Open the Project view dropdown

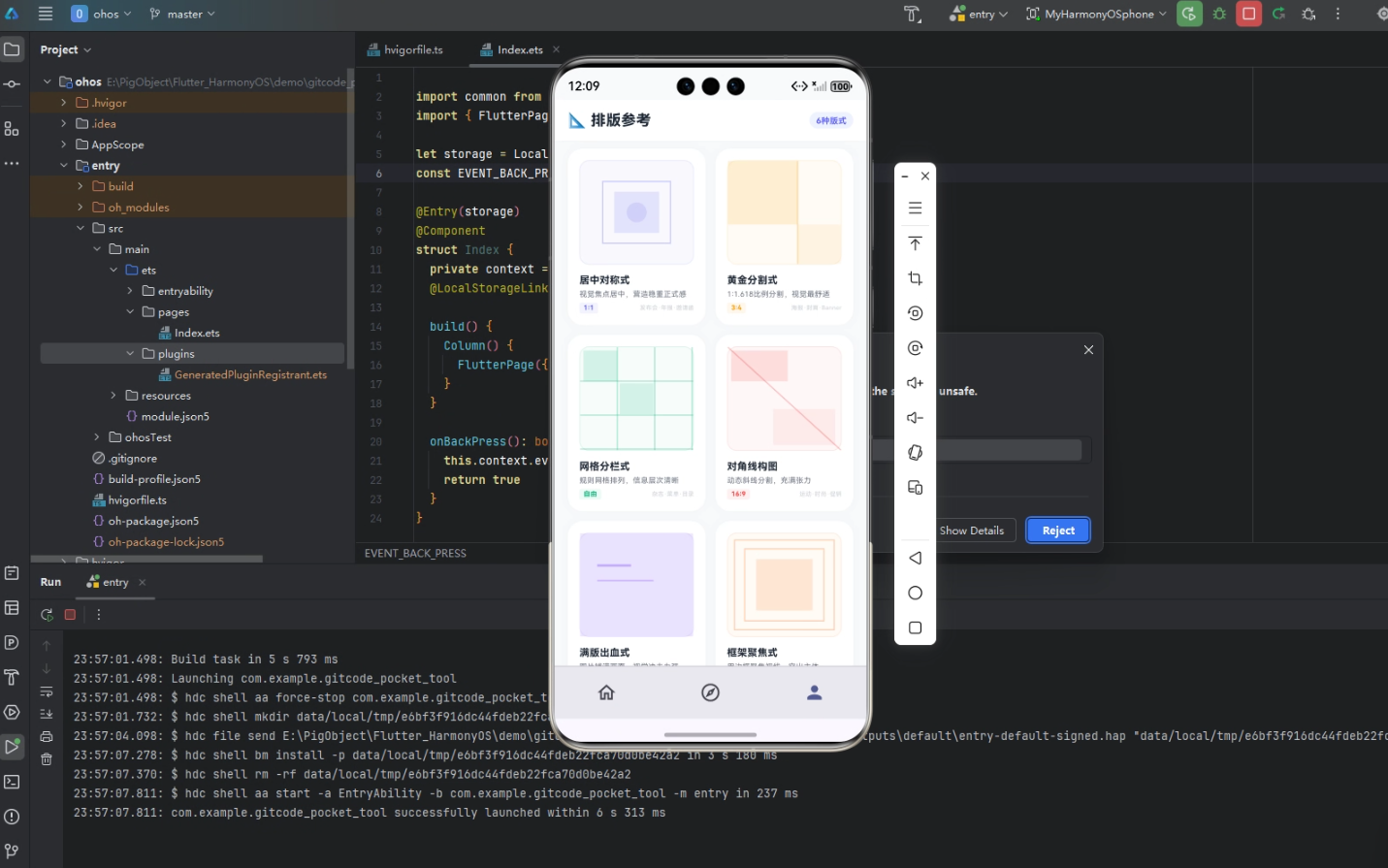point(66,49)
